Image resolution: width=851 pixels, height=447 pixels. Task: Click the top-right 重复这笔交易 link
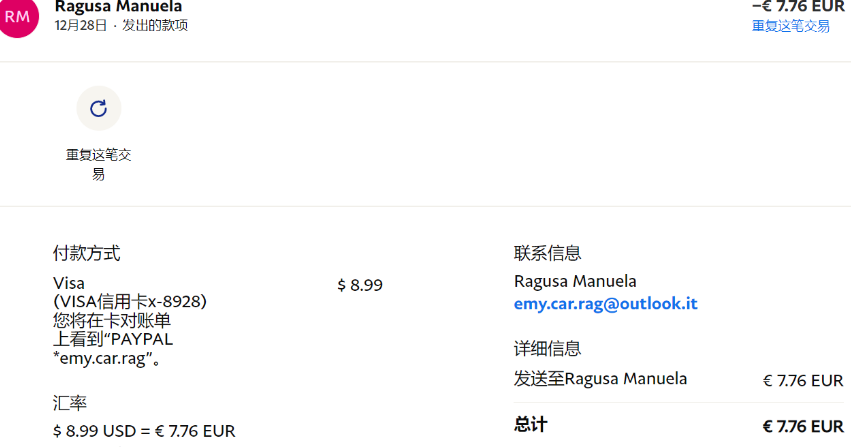click(x=790, y=26)
